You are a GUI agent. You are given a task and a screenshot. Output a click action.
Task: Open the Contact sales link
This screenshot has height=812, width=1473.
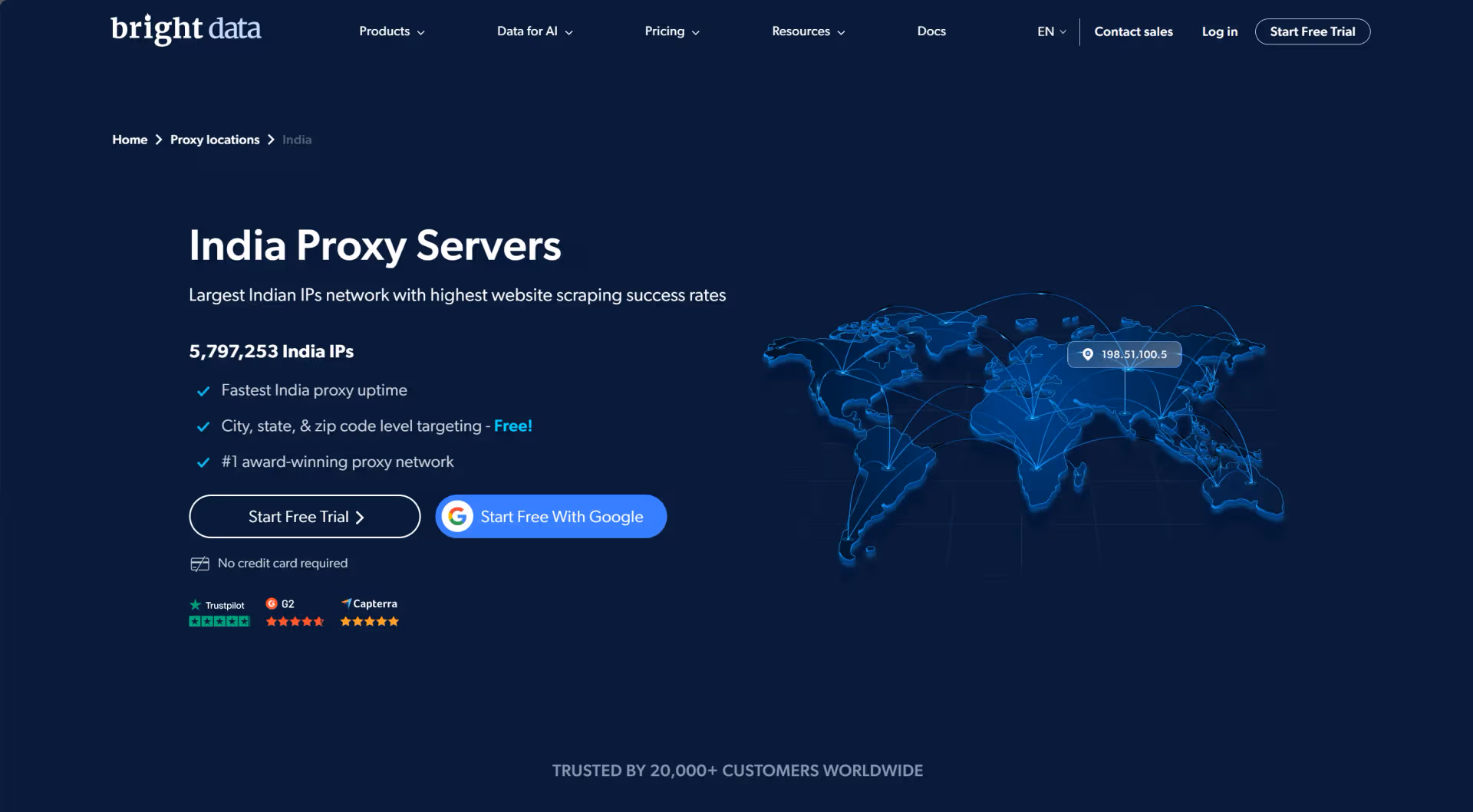click(x=1133, y=31)
